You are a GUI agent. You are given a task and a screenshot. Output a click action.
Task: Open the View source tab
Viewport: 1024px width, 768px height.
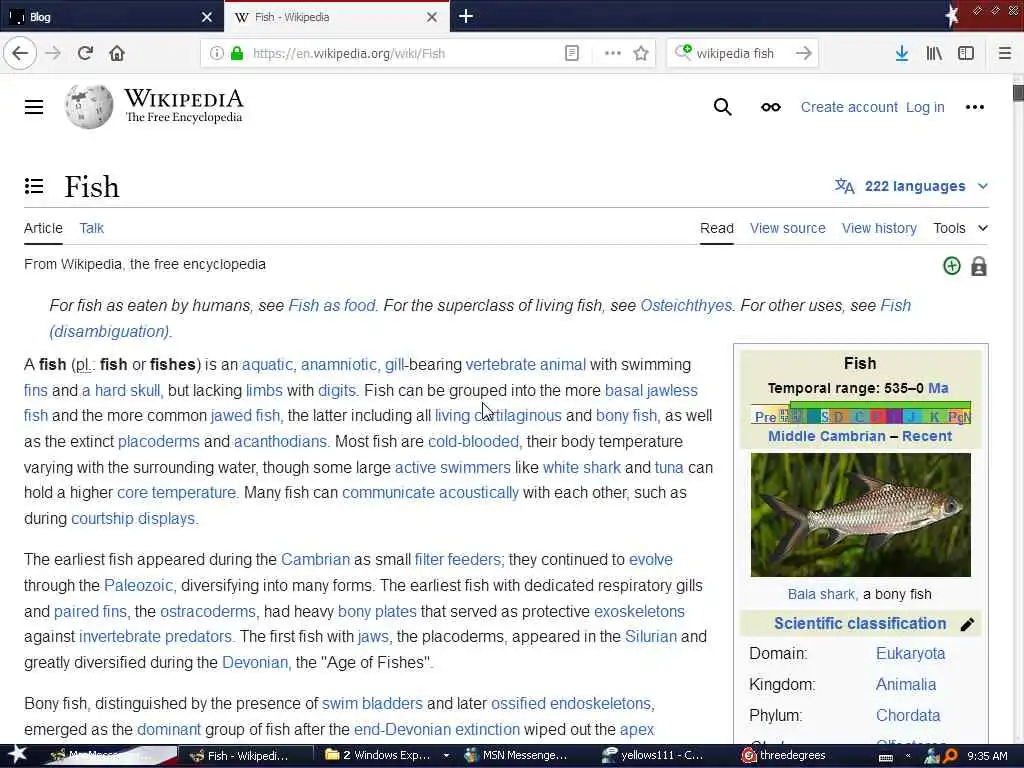pos(788,228)
